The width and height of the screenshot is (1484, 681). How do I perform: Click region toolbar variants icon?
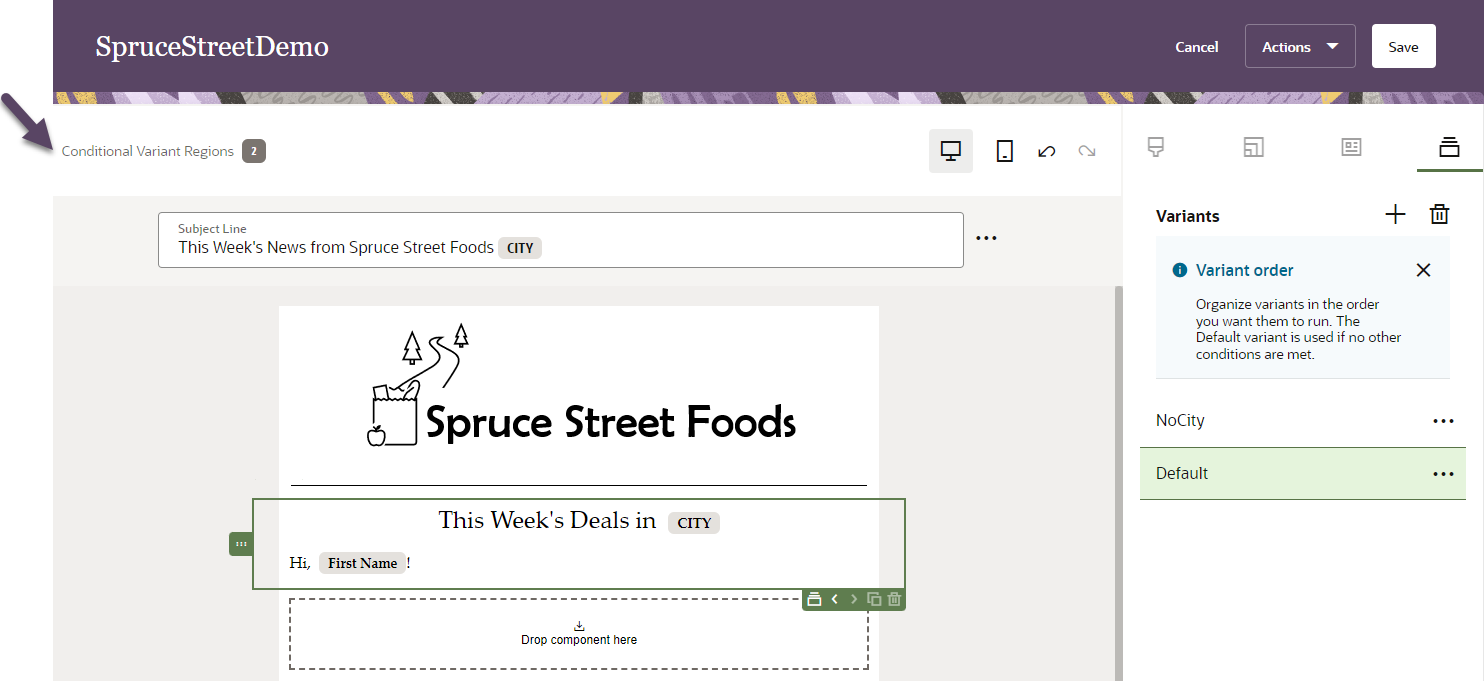(814, 600)
